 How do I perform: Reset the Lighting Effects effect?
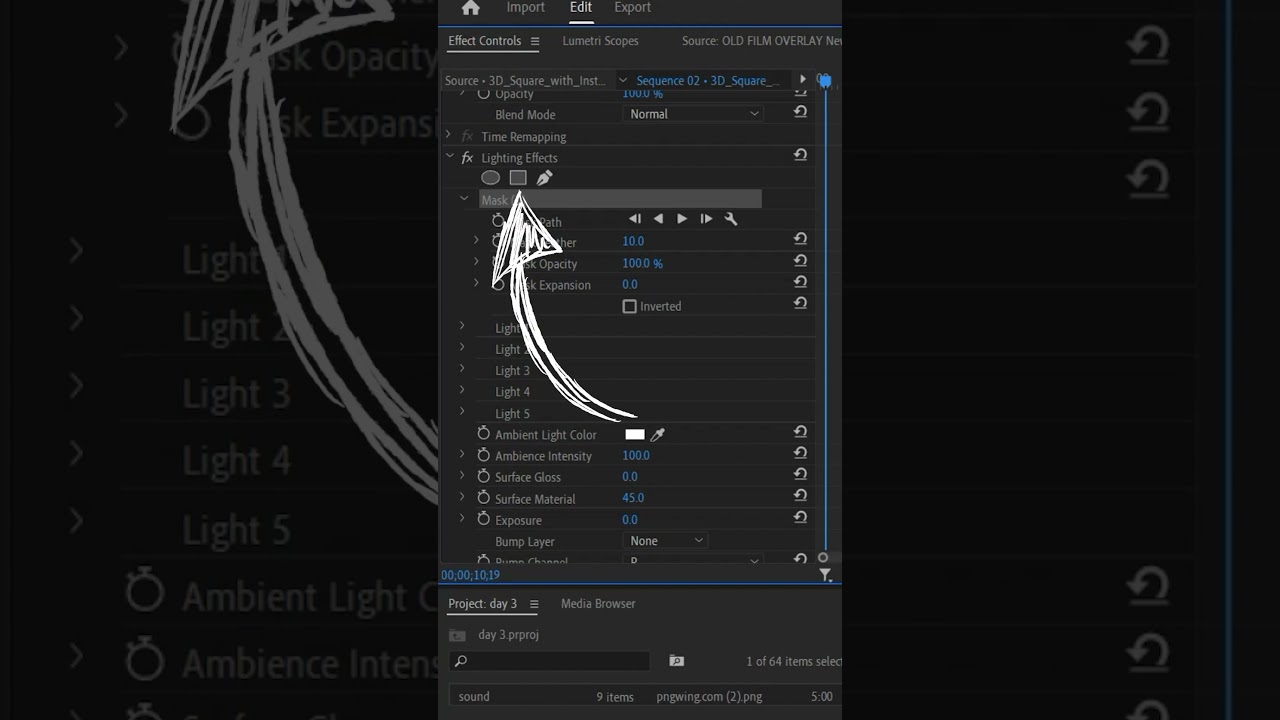pos(800,155)
